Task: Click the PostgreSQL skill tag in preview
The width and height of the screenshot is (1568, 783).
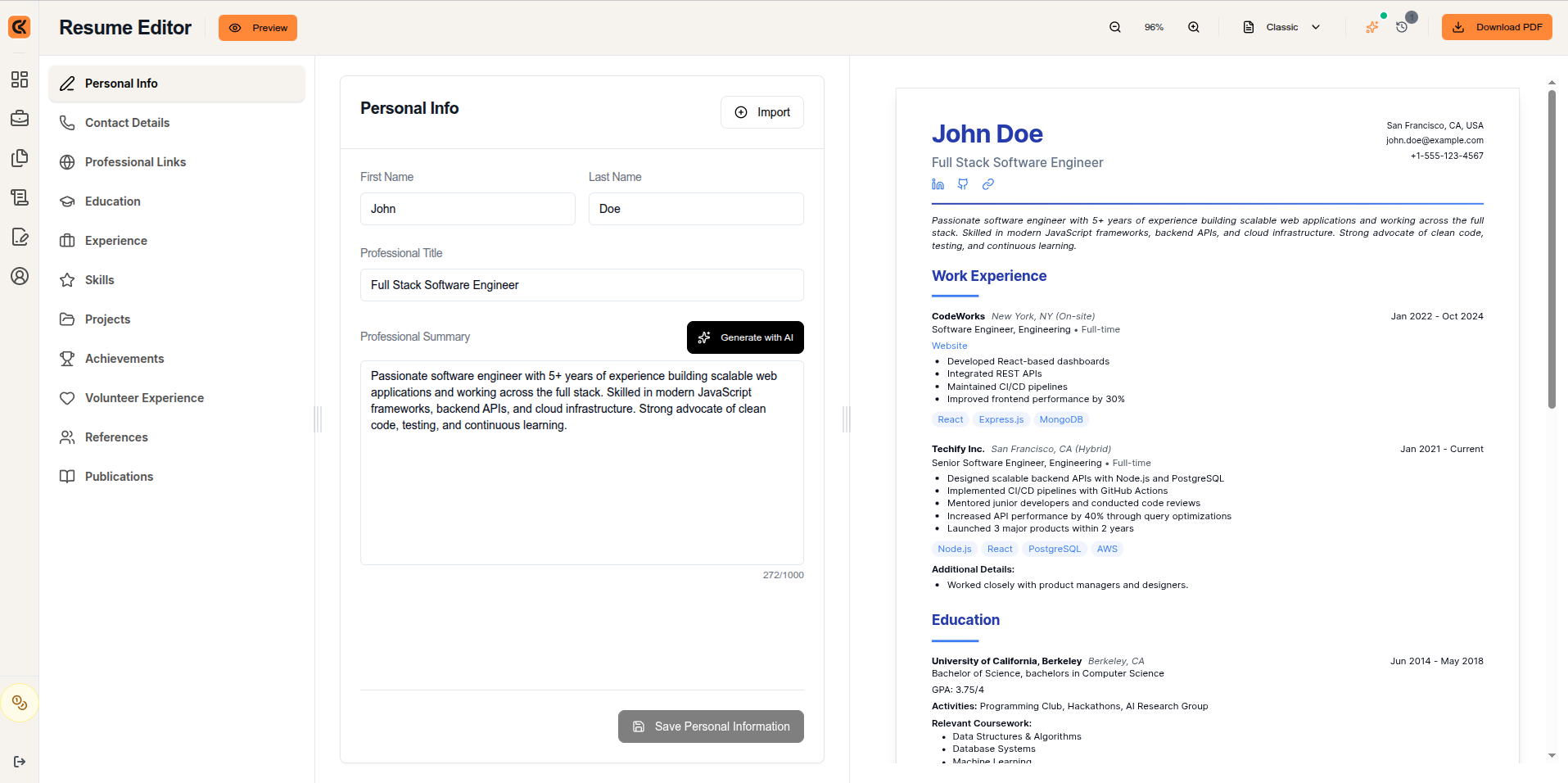Action: [1055, 549]
